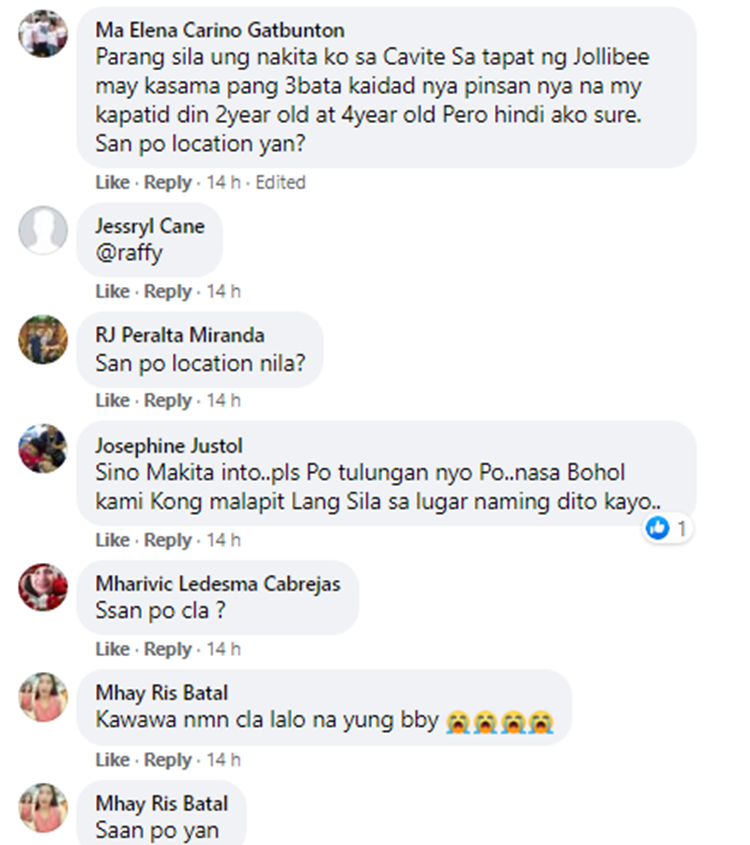This screenshot has width=750, height=845.
Task: Open the Ma Elena Carino Gatbunton name link
Action: tap(220, 30)
